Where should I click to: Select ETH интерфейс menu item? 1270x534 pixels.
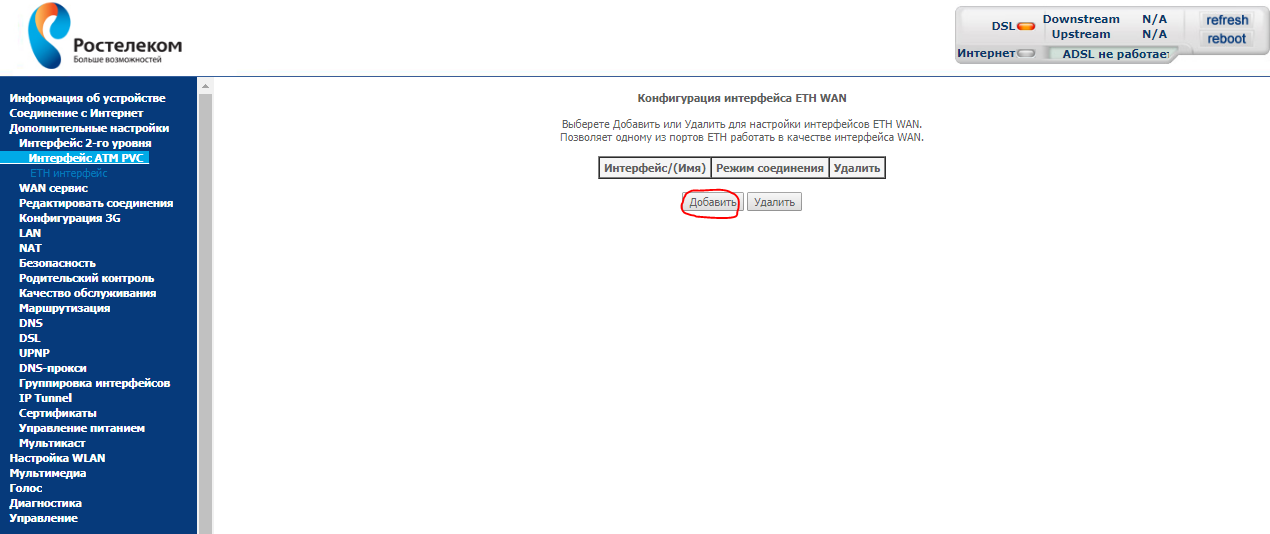tap(68, 173)
